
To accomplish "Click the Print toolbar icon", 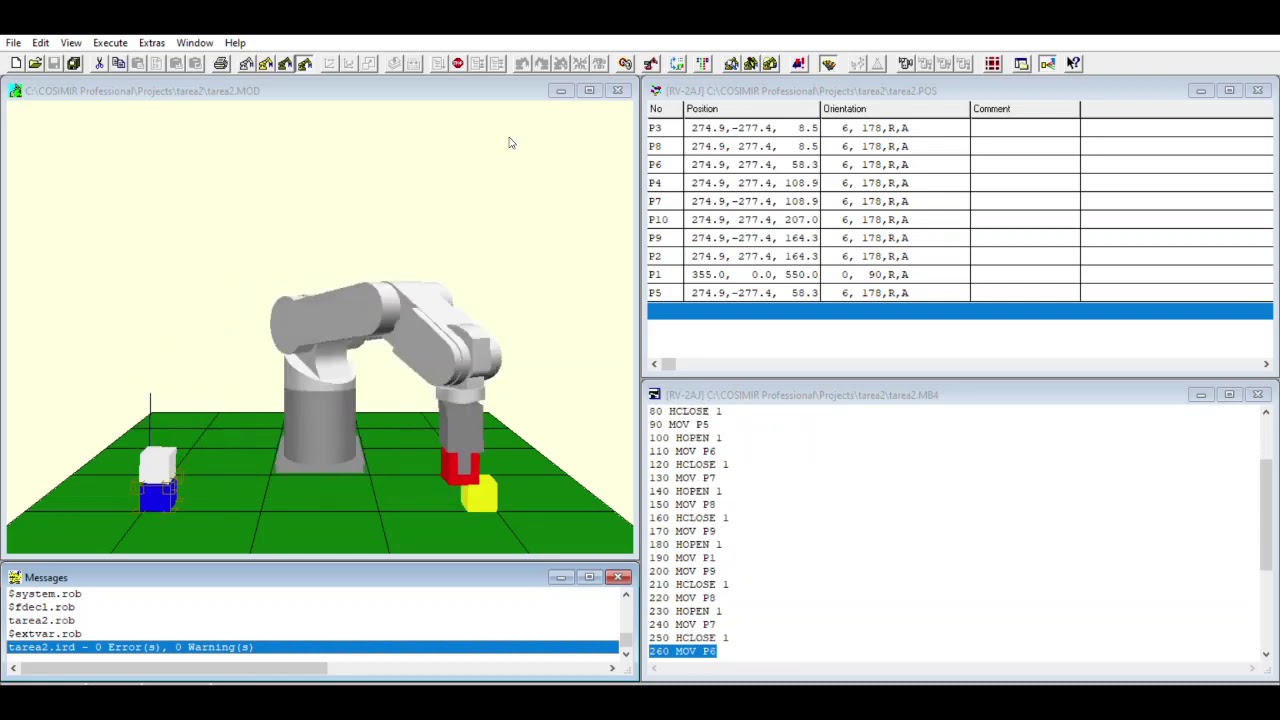I will pyautogui.click(x=221, y=64).
